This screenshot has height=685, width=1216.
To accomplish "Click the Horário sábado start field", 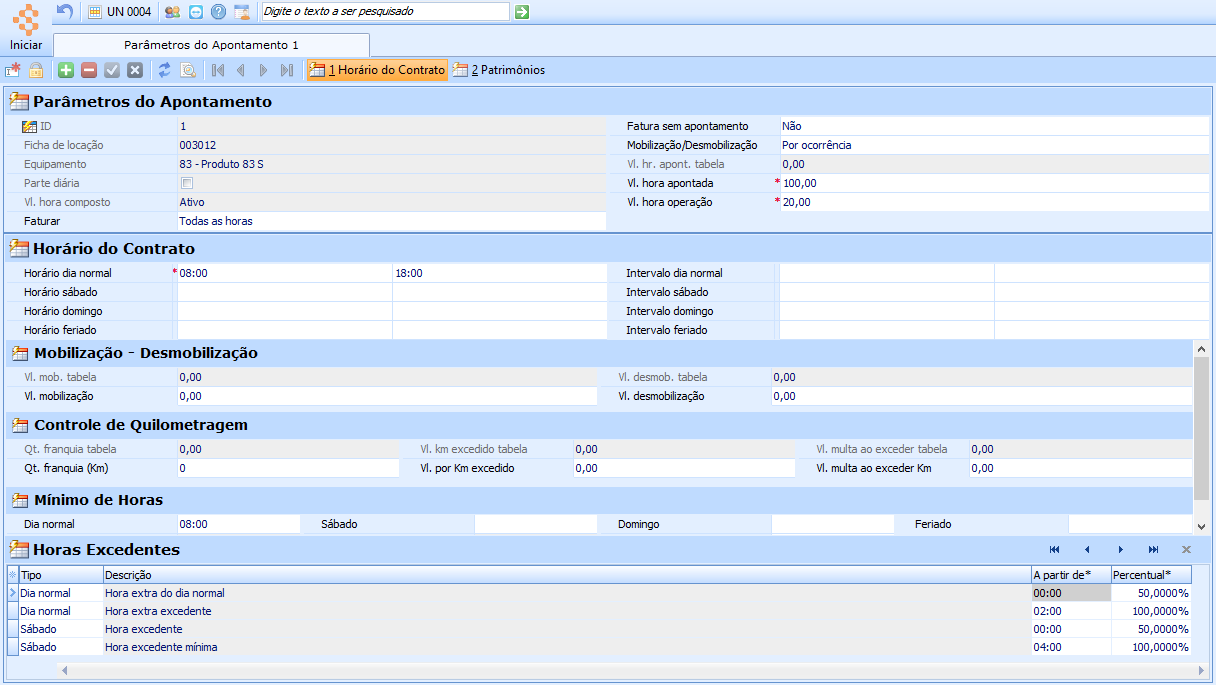I will point(284,292).
